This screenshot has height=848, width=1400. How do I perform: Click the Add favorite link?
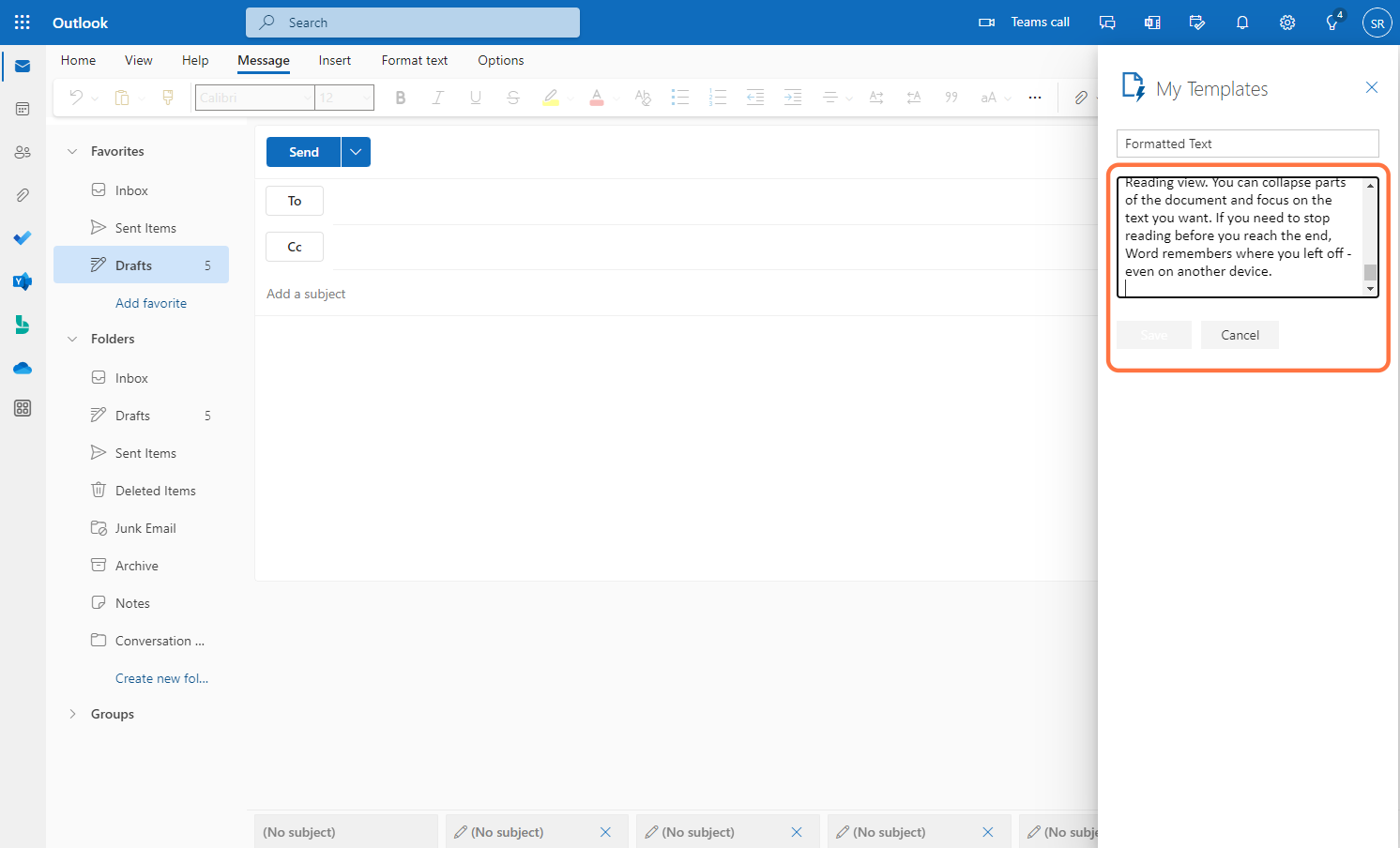[x=151, y=303]
